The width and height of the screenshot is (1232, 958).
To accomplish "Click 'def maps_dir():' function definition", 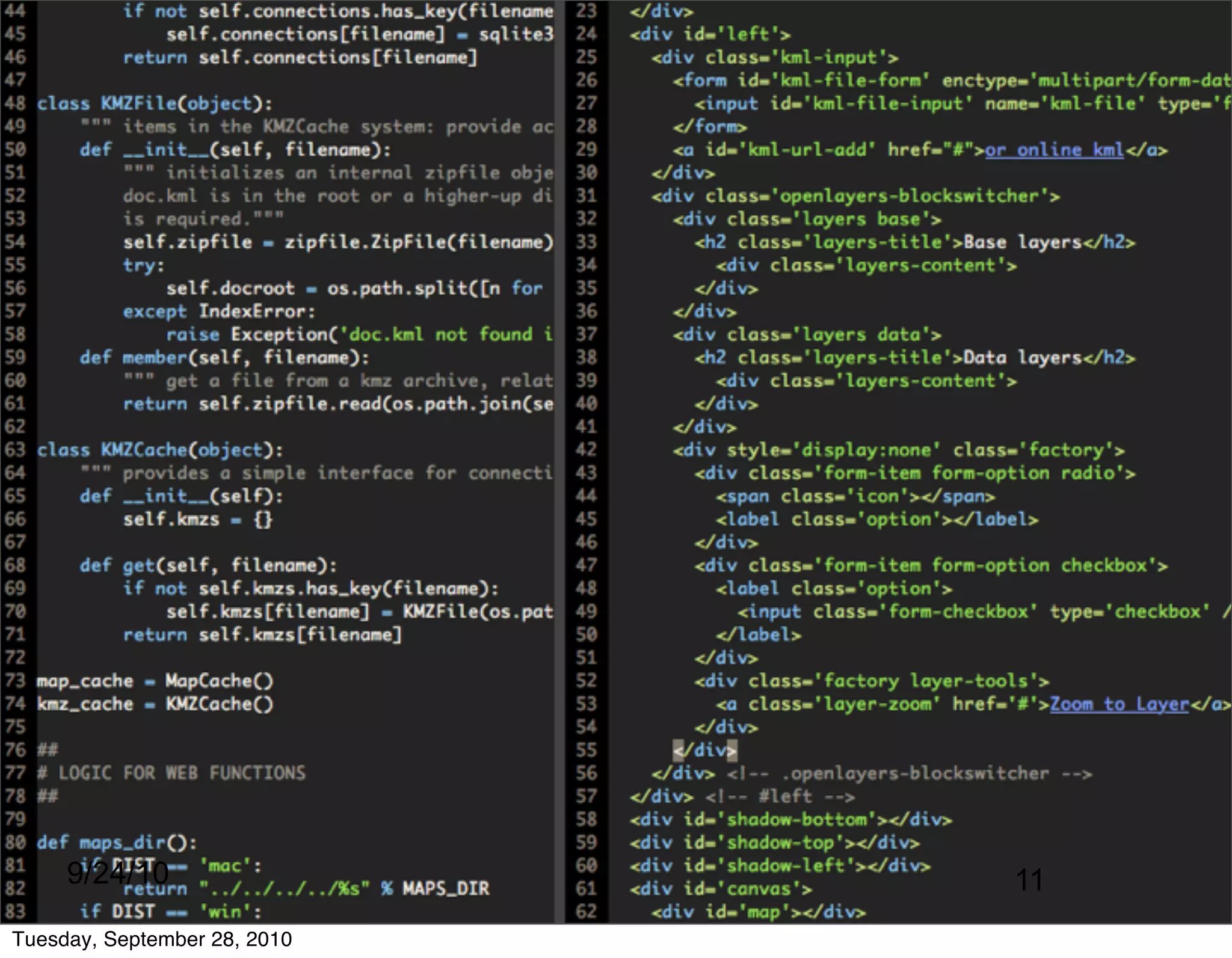I will 117,843.
